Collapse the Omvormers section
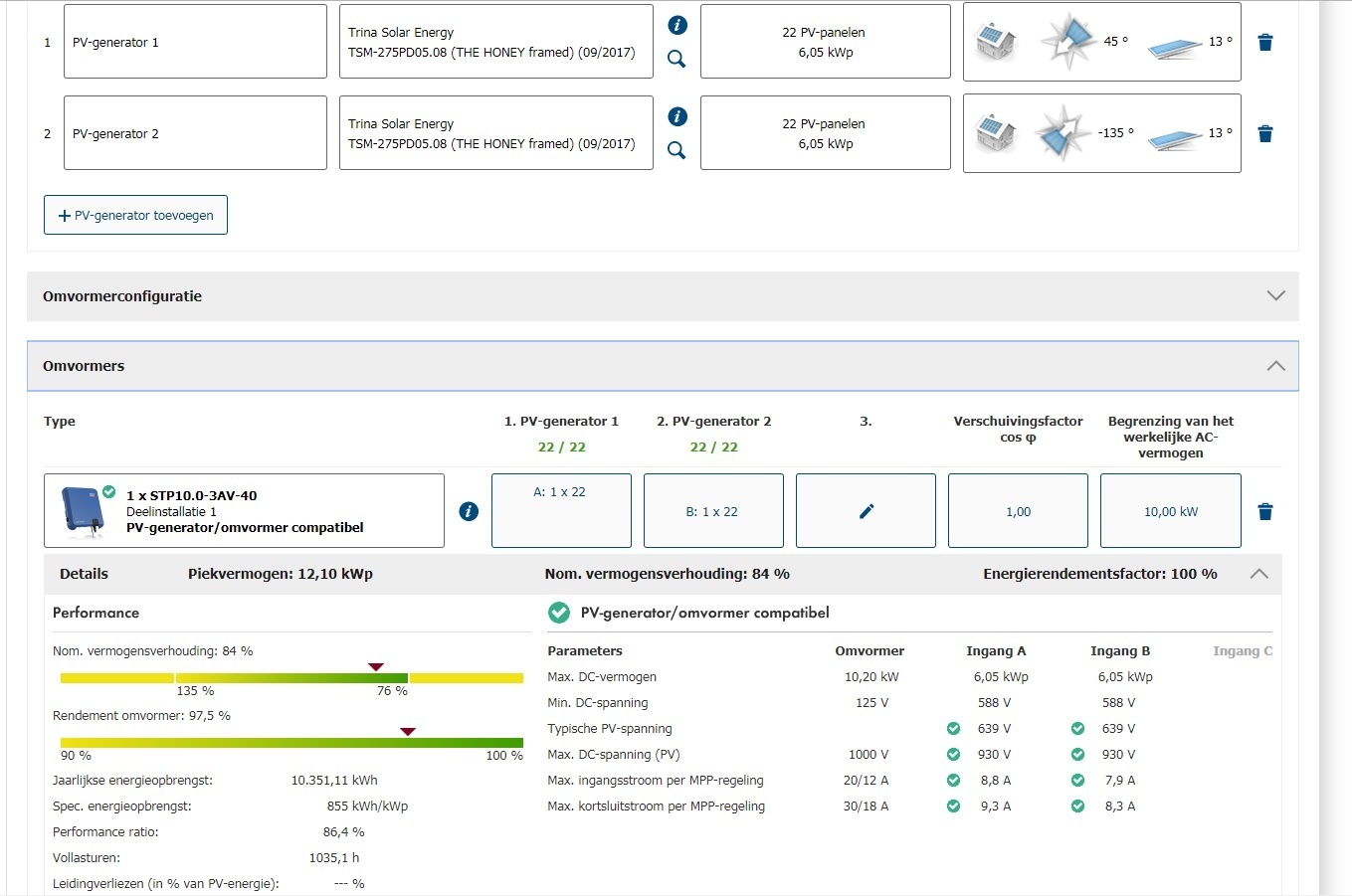The height and width of the screenshot is (896, 1352). coord(1275,366)
